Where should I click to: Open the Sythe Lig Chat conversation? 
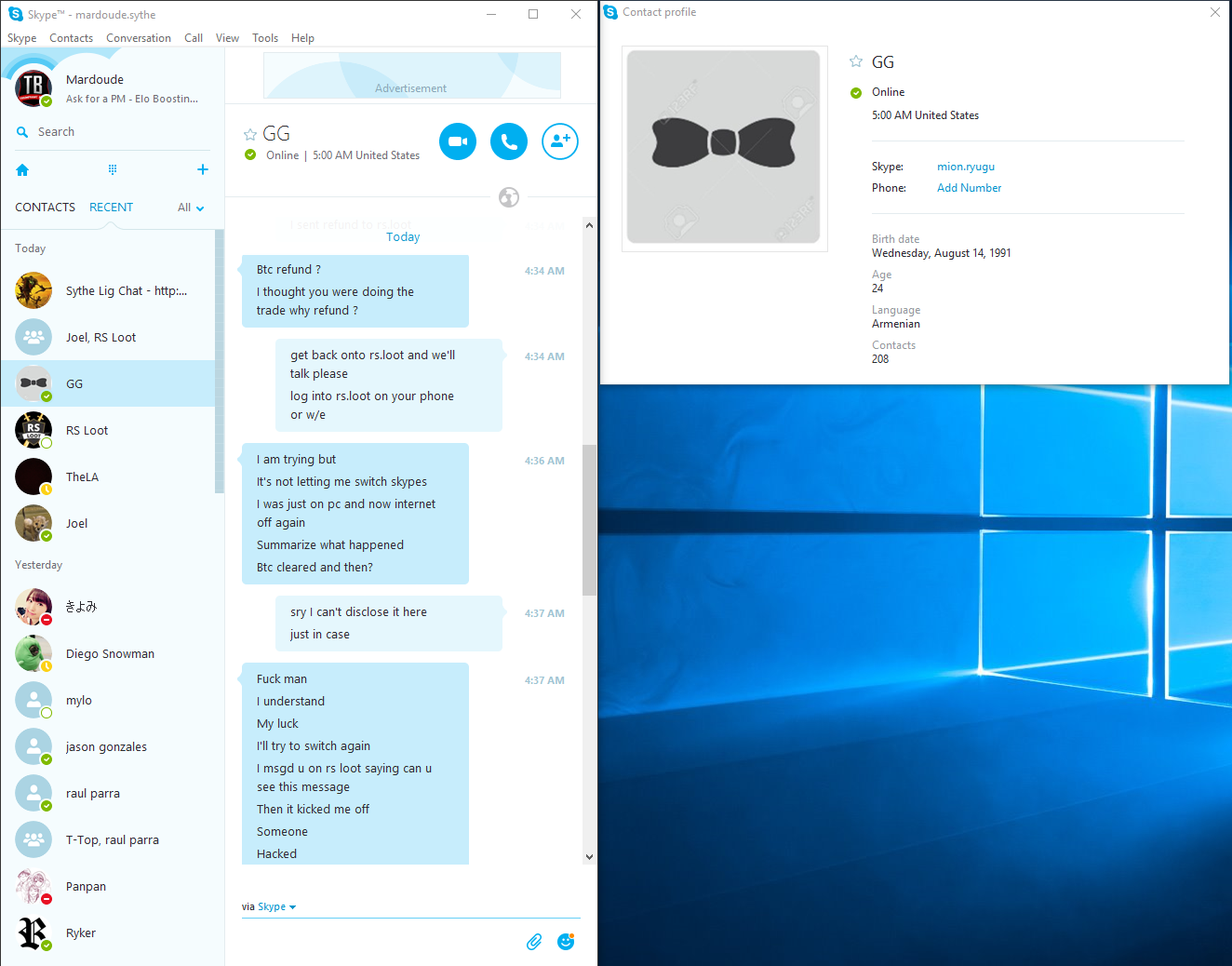click(x=108, y=290)
